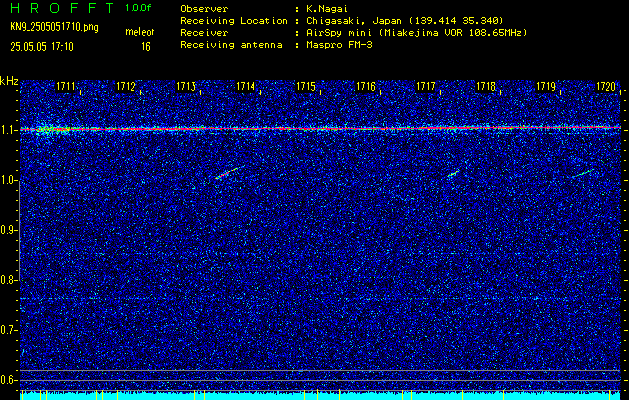Image resolution: width=629 pixels, height=400 pixels.
Task: Click the 0.9 frequency axis label
Action: (x=9, y=230)
